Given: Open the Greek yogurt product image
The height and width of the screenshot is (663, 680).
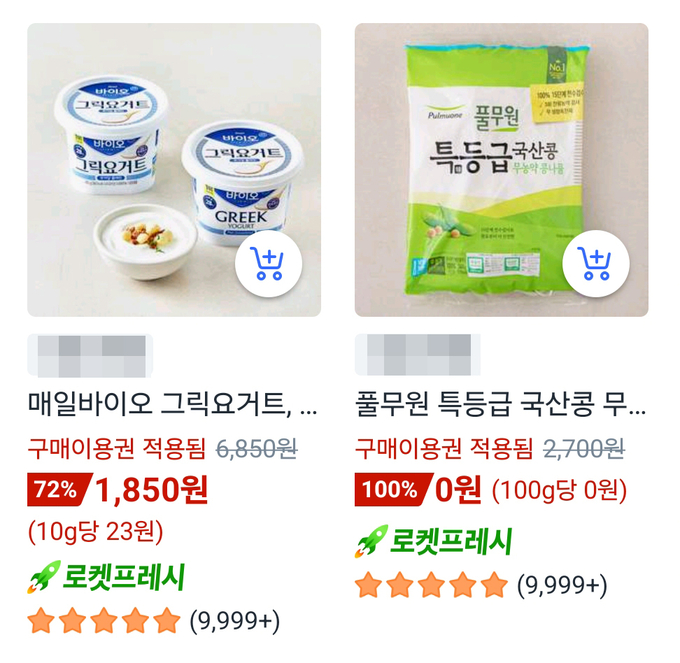Looking at the screenshot, I should [x=174, y=170].
